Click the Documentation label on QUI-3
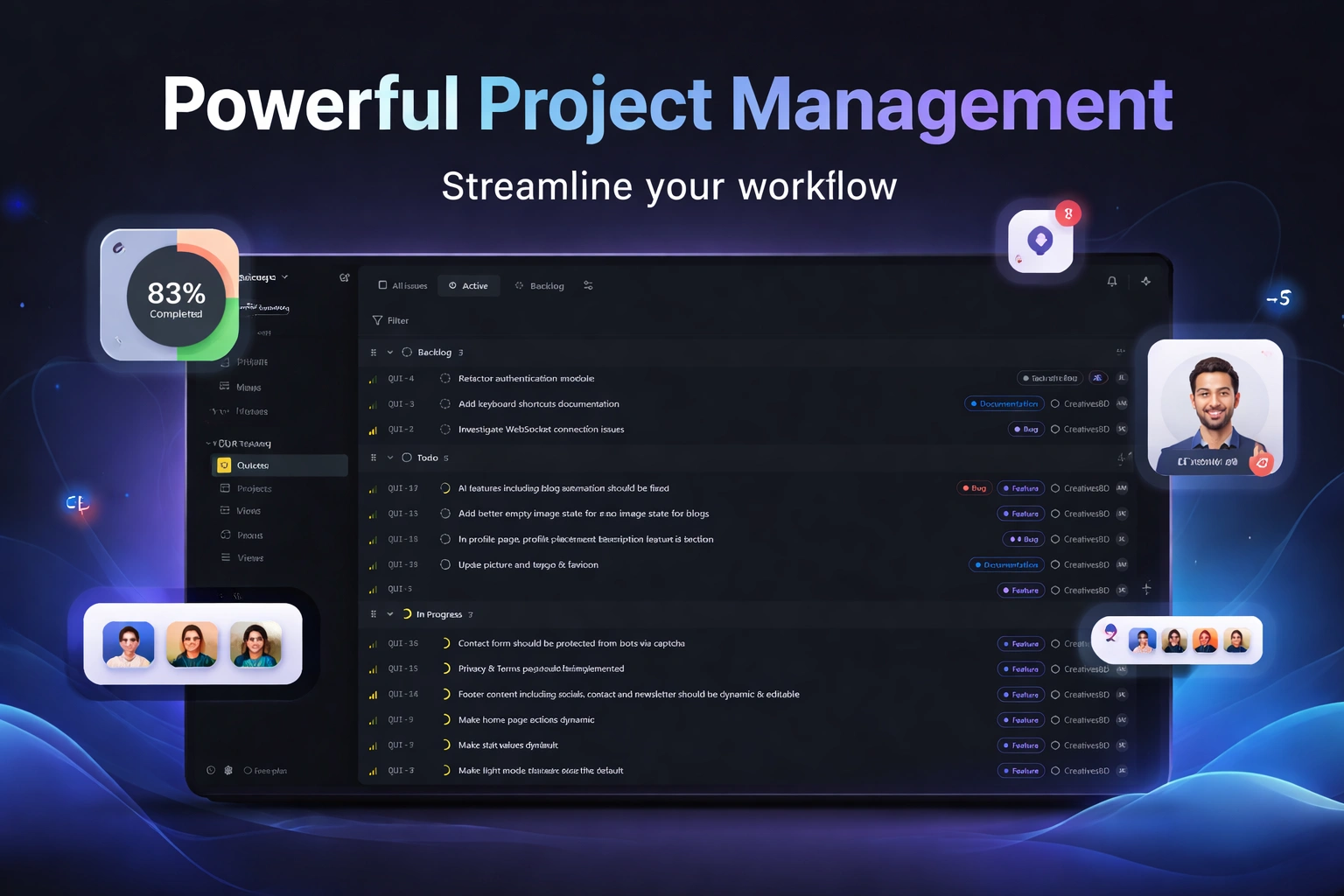1344x896 pixels. pyautogui.click(x=1004, y=404)
